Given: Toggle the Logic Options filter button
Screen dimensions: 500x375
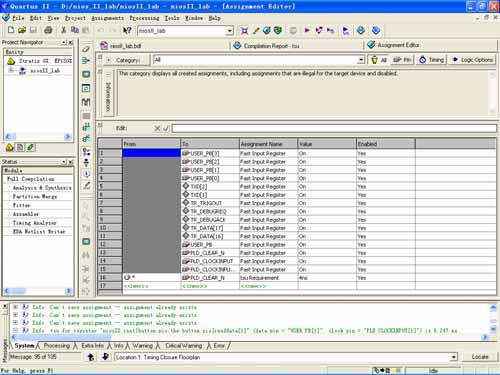Looking at the screenshot, I should [472, 60].
